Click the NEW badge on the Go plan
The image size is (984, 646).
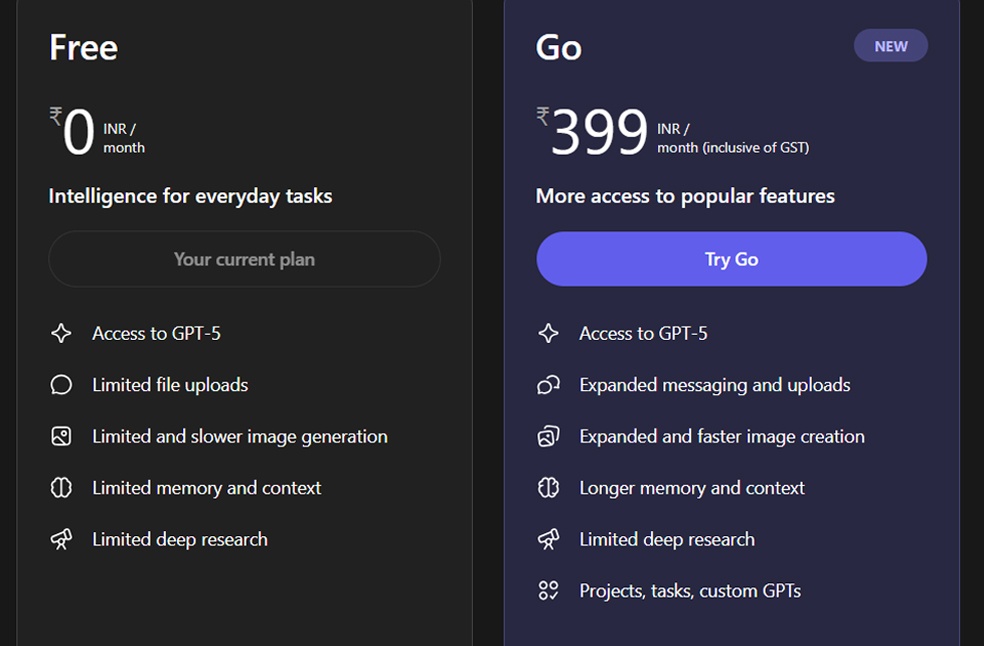(x=890, y=45)
